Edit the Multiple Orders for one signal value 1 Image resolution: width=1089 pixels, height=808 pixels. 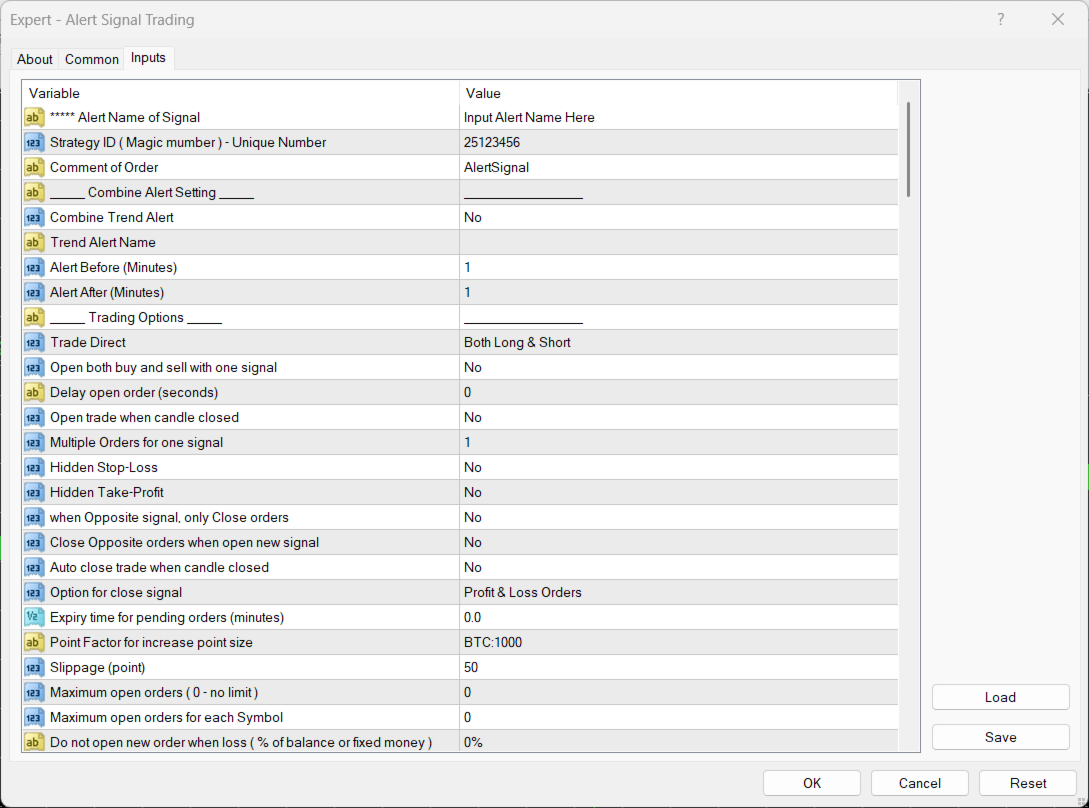click(x=679, y=443)
